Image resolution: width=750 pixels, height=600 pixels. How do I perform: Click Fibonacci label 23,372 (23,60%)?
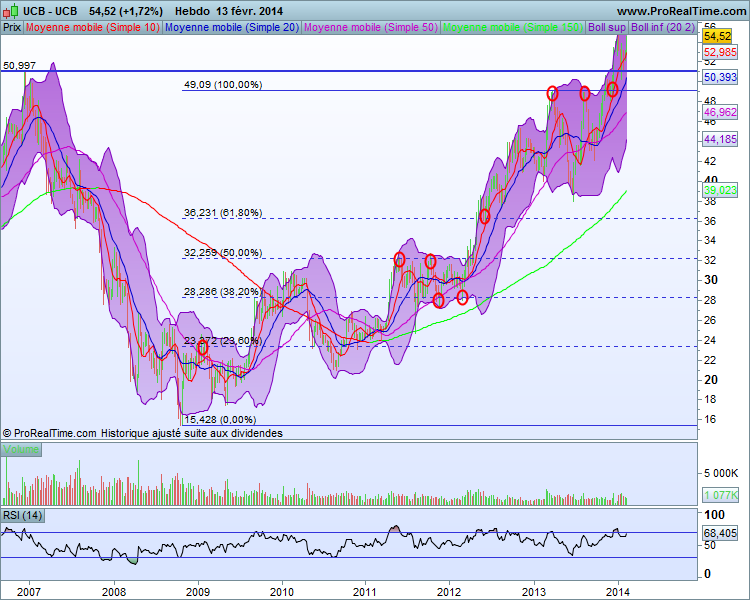click(223, 341)
